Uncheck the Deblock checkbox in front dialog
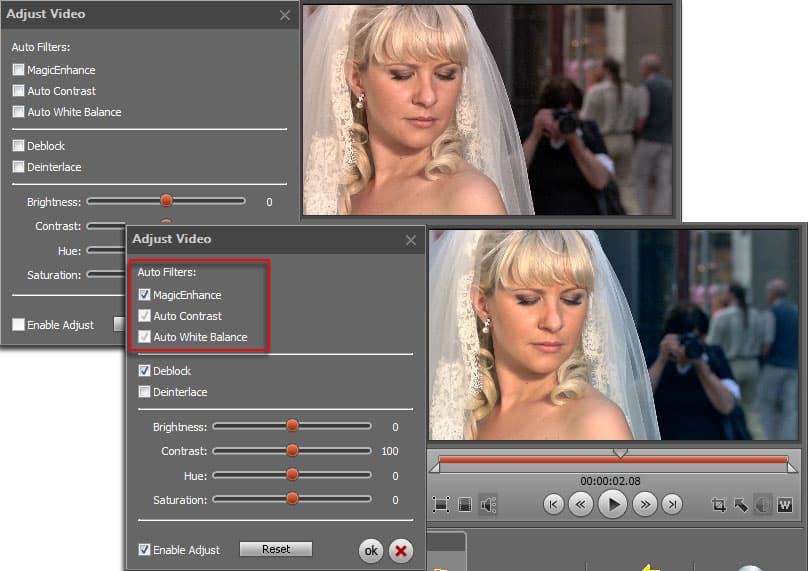Screen dimensions: 808x571 tap(144, 371)
